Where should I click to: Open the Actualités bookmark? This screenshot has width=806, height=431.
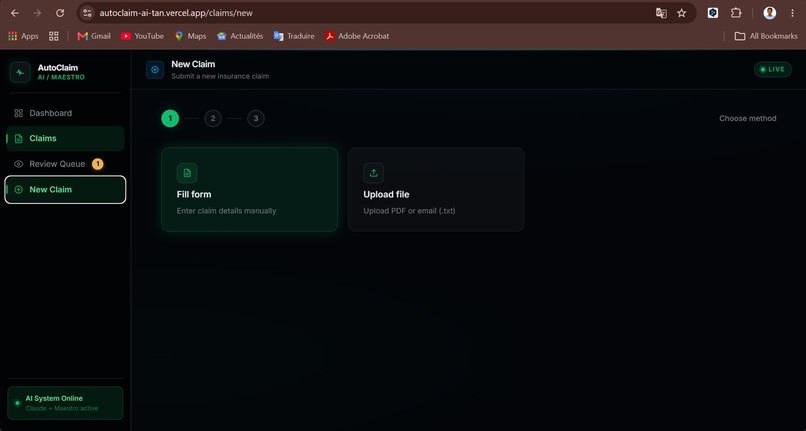click(240, 36)
